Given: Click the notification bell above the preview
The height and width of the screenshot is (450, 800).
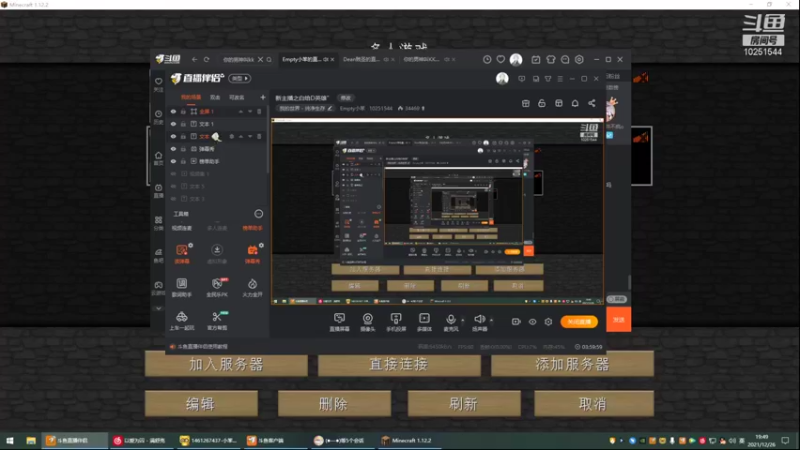Looking at the screenshot, I should [575, 103].
